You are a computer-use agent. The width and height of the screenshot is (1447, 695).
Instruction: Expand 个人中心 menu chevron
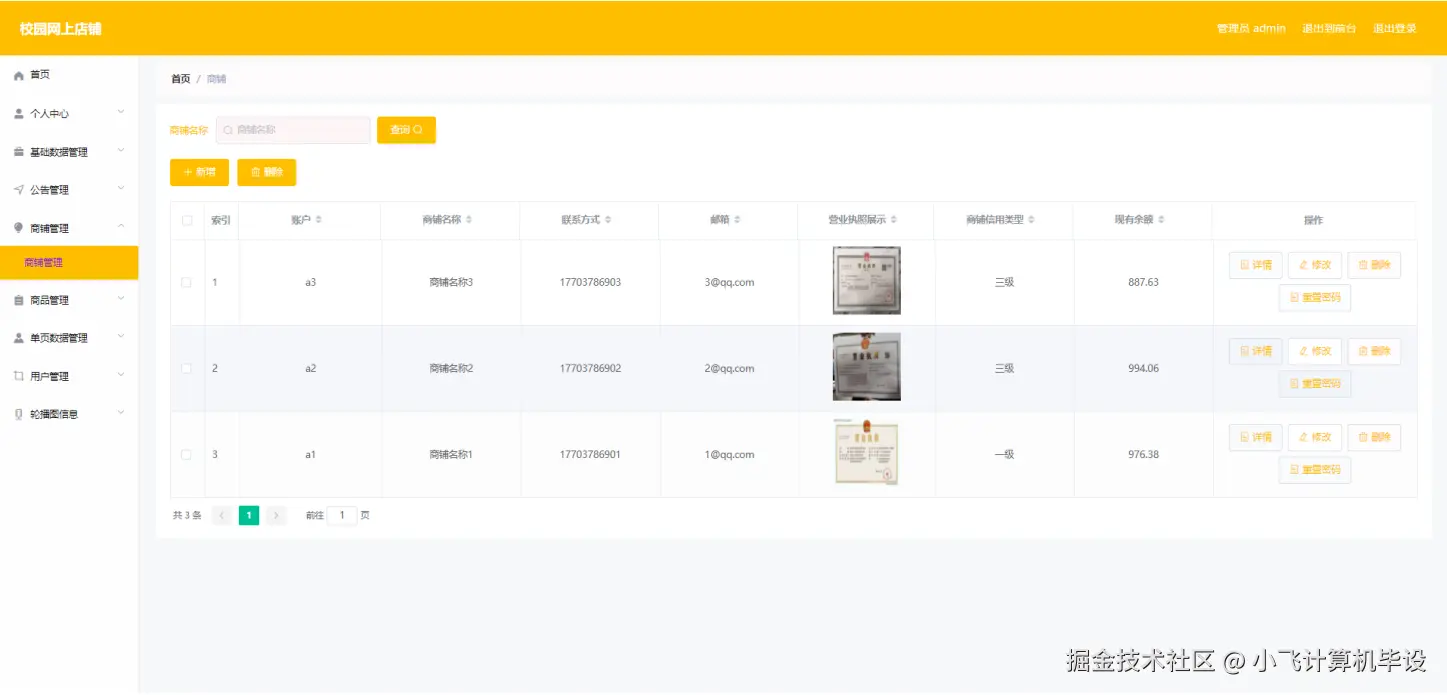click(x=121, y=113)
